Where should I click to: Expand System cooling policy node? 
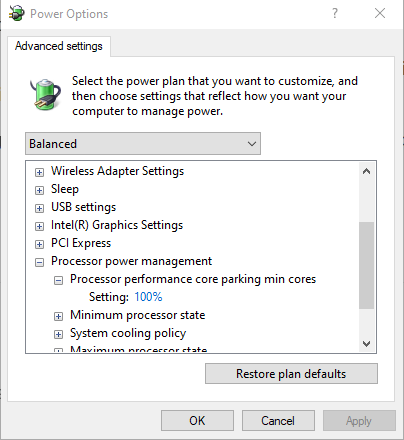click(x=58, y=334)
